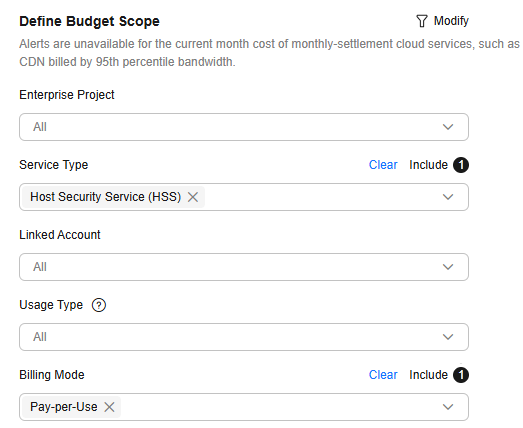
Task: Clear the Billing Mode selection
Action: (383, 375)
